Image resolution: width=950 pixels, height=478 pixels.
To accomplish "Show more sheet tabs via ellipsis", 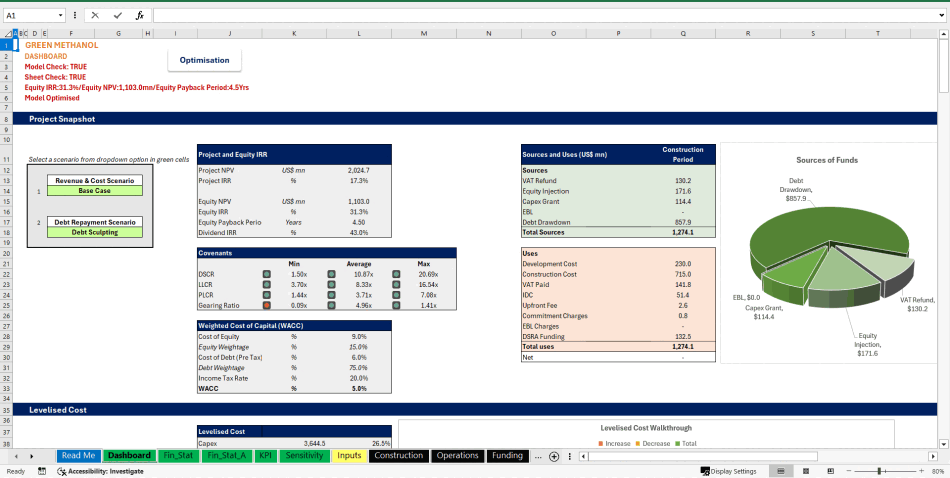I will [x=539, y=456].
